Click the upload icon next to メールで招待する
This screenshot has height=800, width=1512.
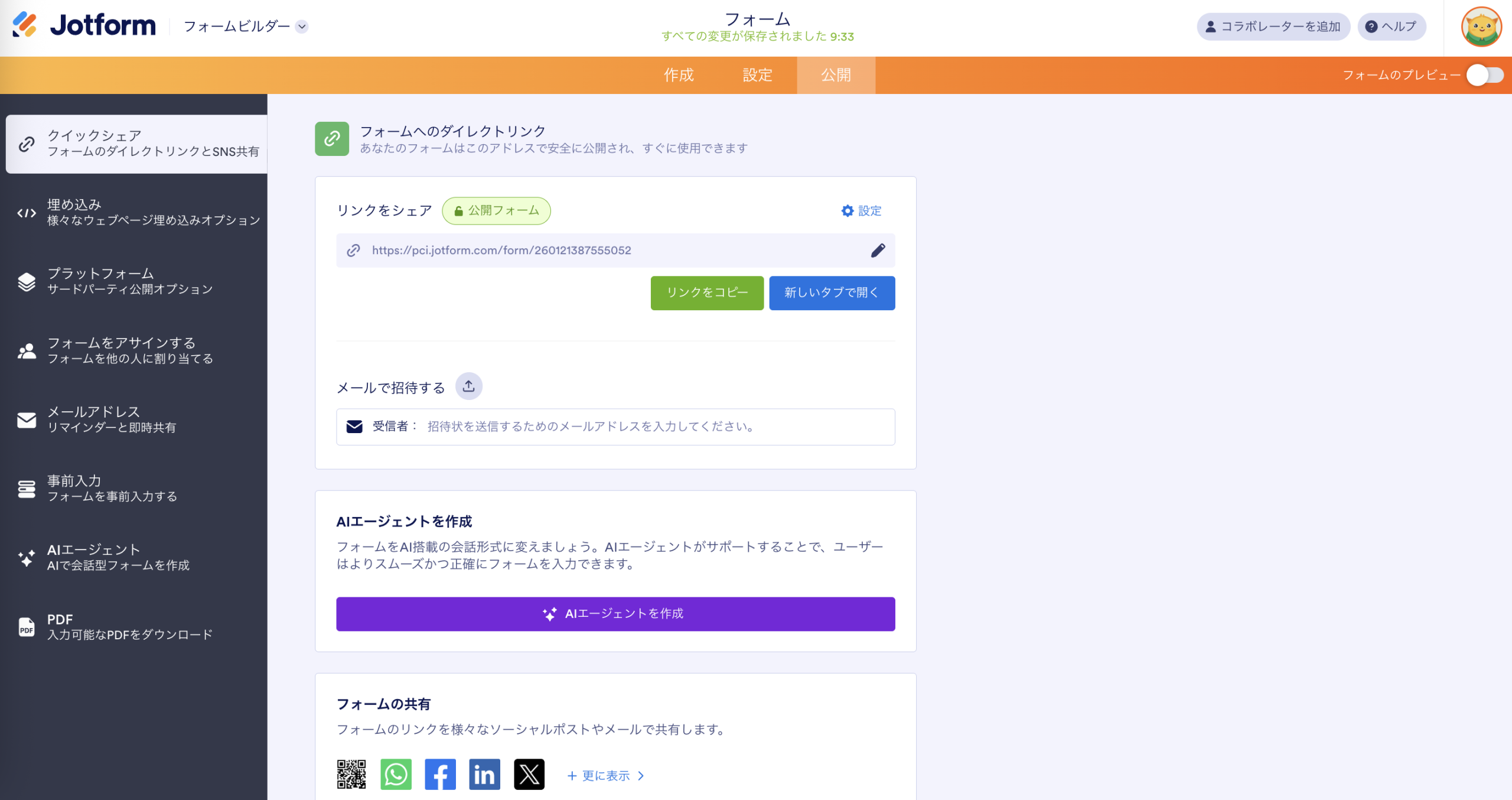click(468, 386)
